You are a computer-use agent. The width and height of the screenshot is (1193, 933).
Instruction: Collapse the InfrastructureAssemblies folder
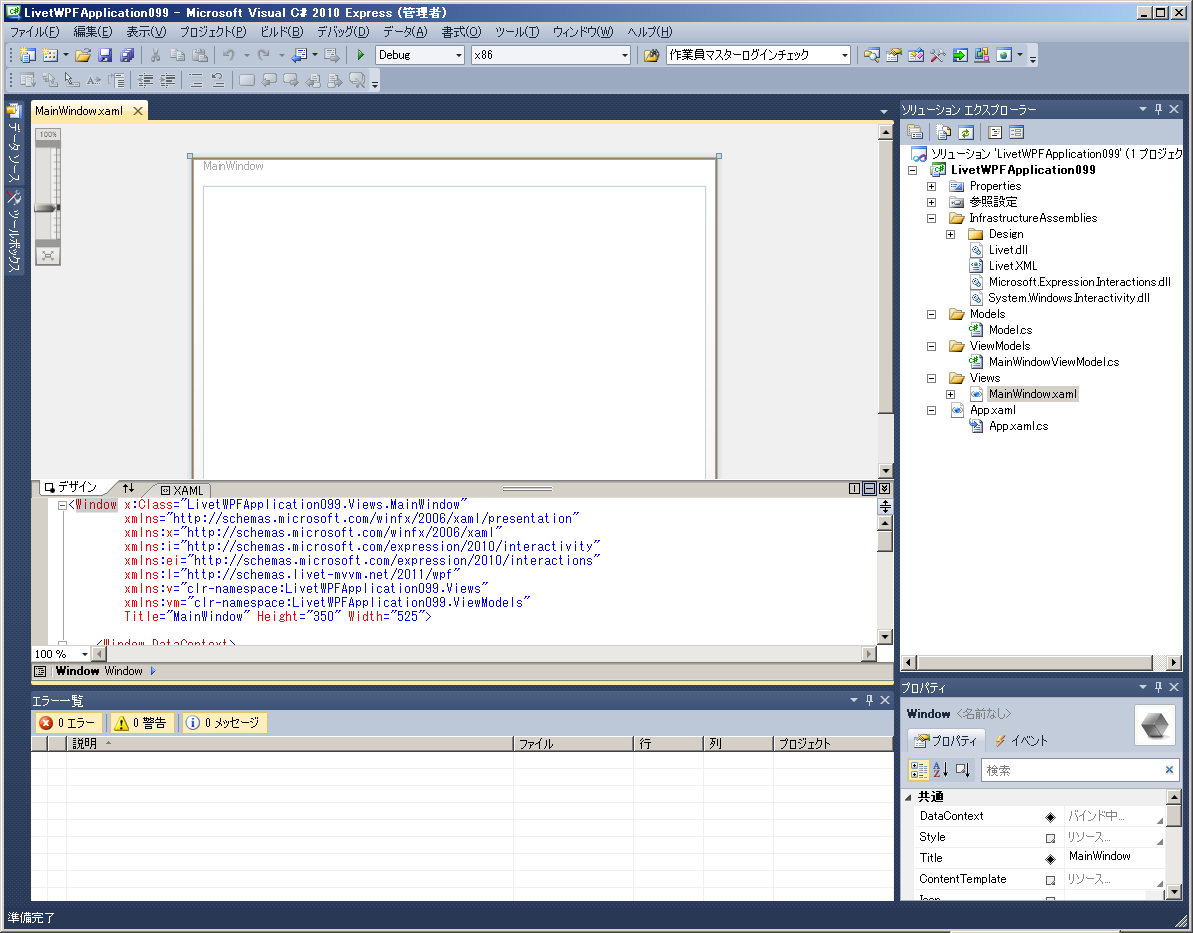(x=931, y=218)
